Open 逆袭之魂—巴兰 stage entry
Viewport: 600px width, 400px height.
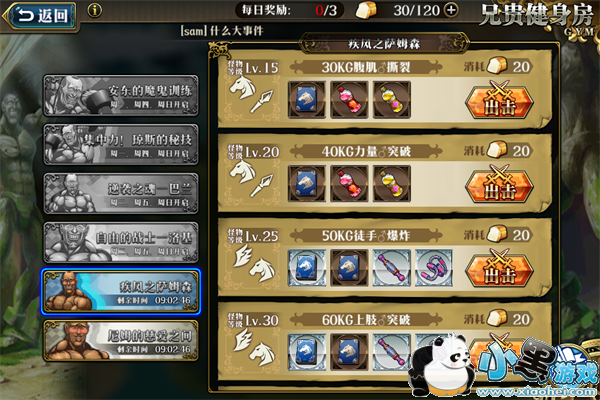[121, 193]
